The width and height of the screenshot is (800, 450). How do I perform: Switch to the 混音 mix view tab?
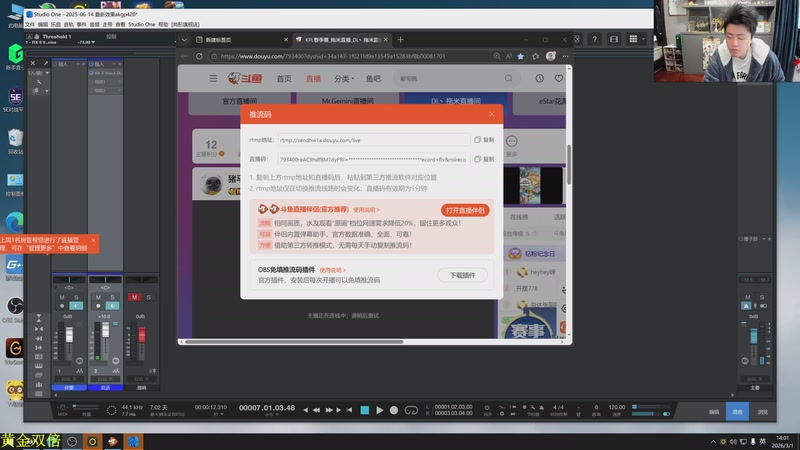click(x=737, y=412)
